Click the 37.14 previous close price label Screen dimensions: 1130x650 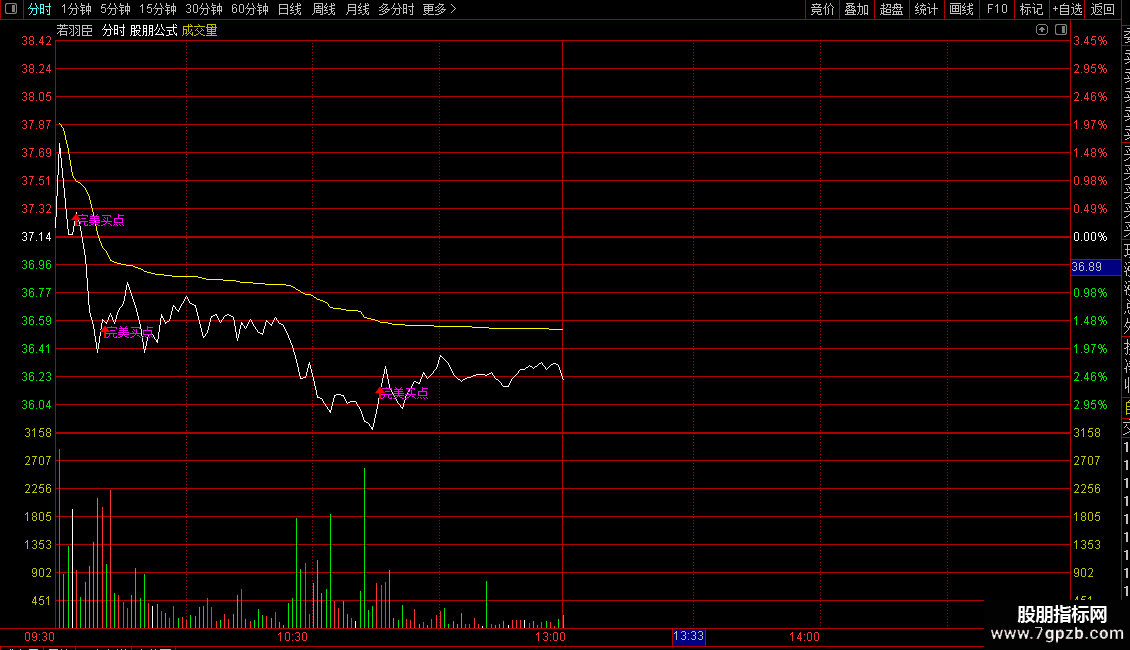pos(37,236)
